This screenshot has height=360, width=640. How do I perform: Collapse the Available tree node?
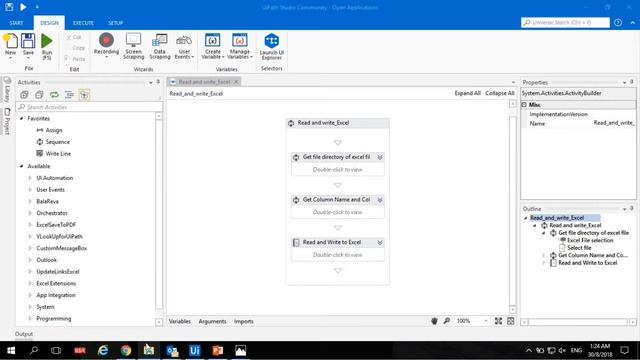pos(22,166)
